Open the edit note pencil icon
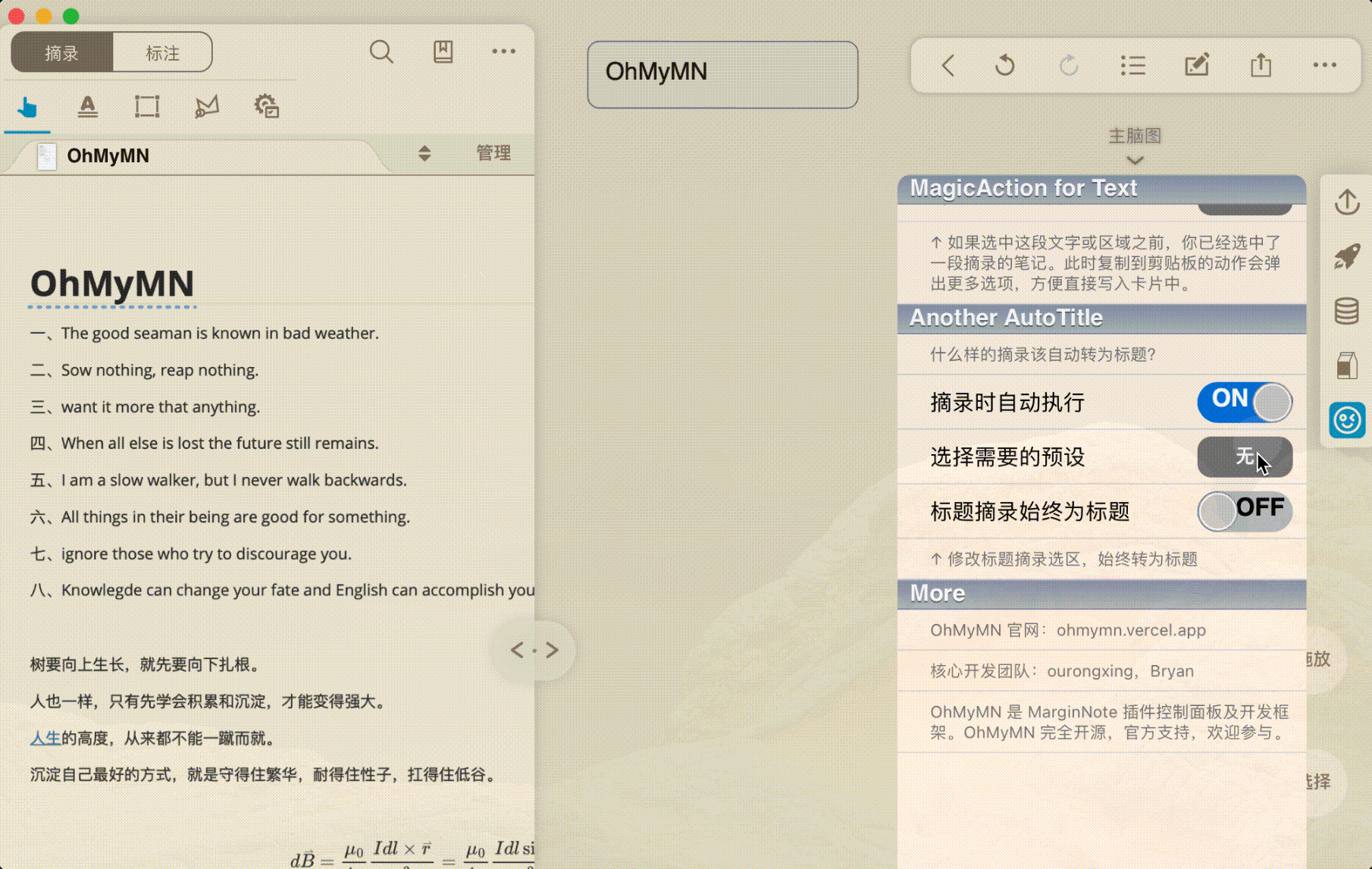Screen dimensions: 1372x869 point(1197,65)
